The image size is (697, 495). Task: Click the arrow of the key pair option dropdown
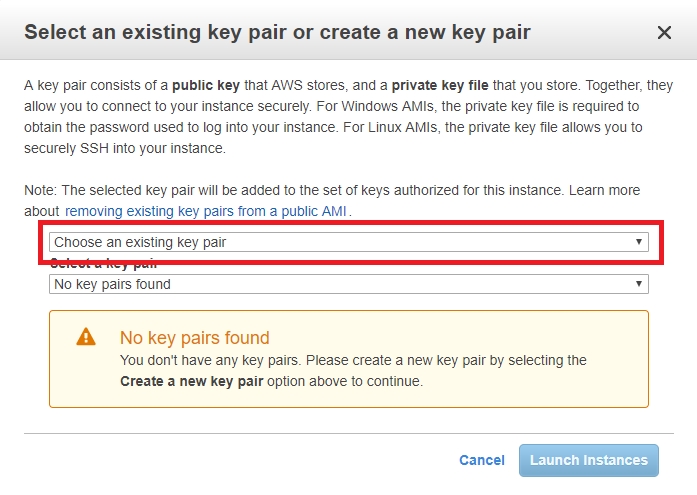click(x=638, y=242)
